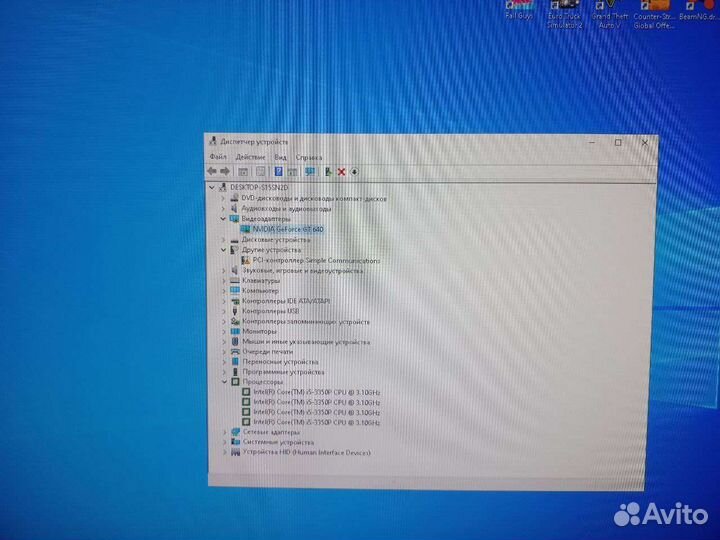Select Контроллеры запоминающих устройств label
Screen dimensions: 720x540
click(x=306, y=322)
